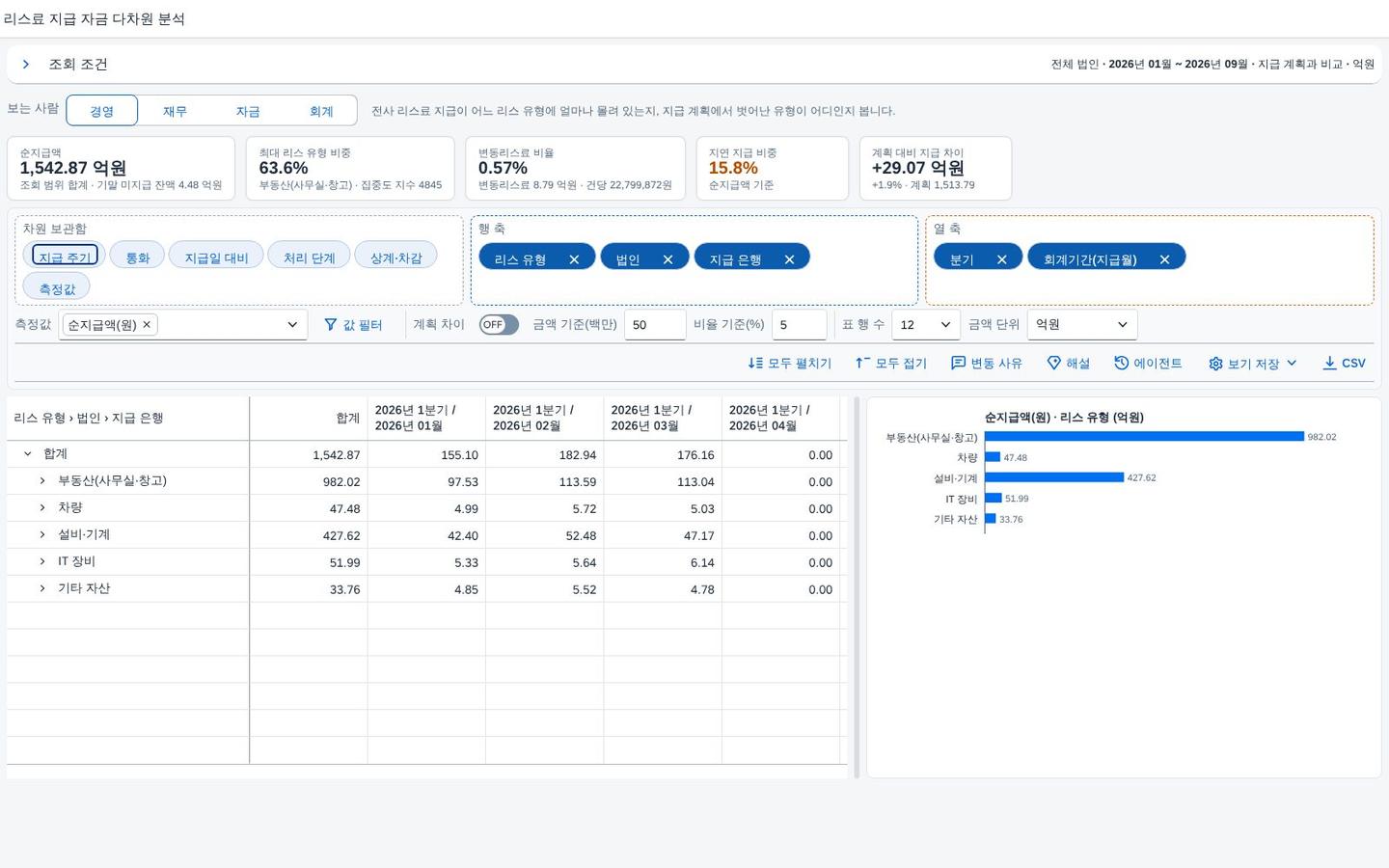Image resolution: width=1389 pixels, height=868 pixels.
Task: Switch to the 재무 viewer tab
Action: tap(175, 111)
